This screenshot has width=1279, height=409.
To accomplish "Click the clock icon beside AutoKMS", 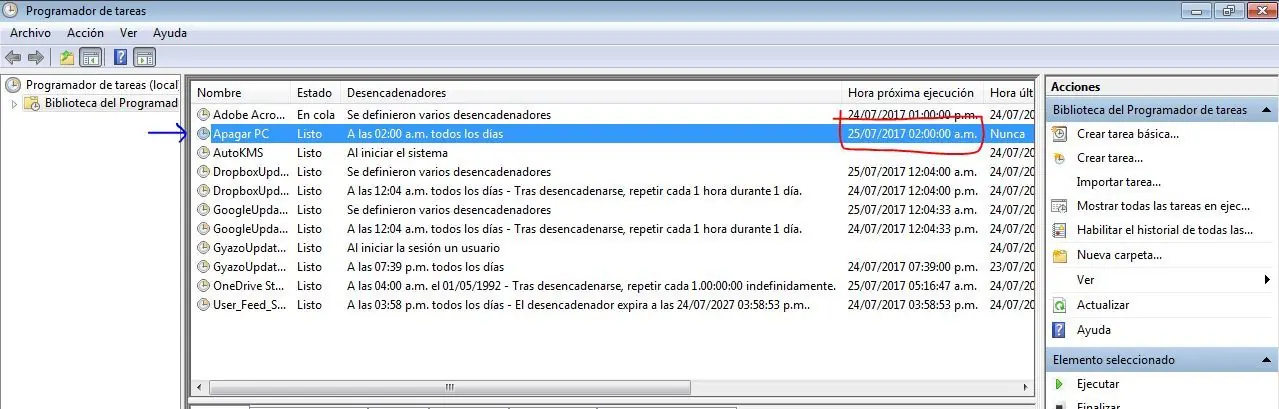I will click(x=204, y=153).
